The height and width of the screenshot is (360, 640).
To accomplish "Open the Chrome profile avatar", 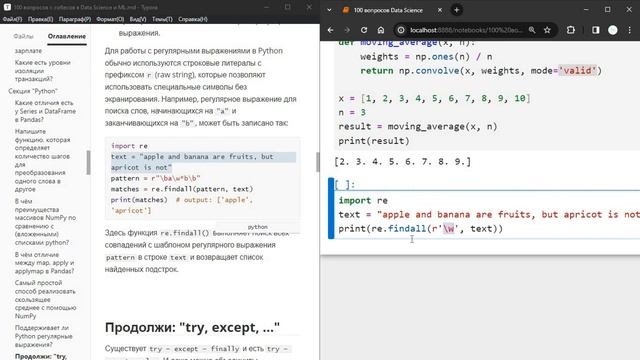I will [613, 30].
